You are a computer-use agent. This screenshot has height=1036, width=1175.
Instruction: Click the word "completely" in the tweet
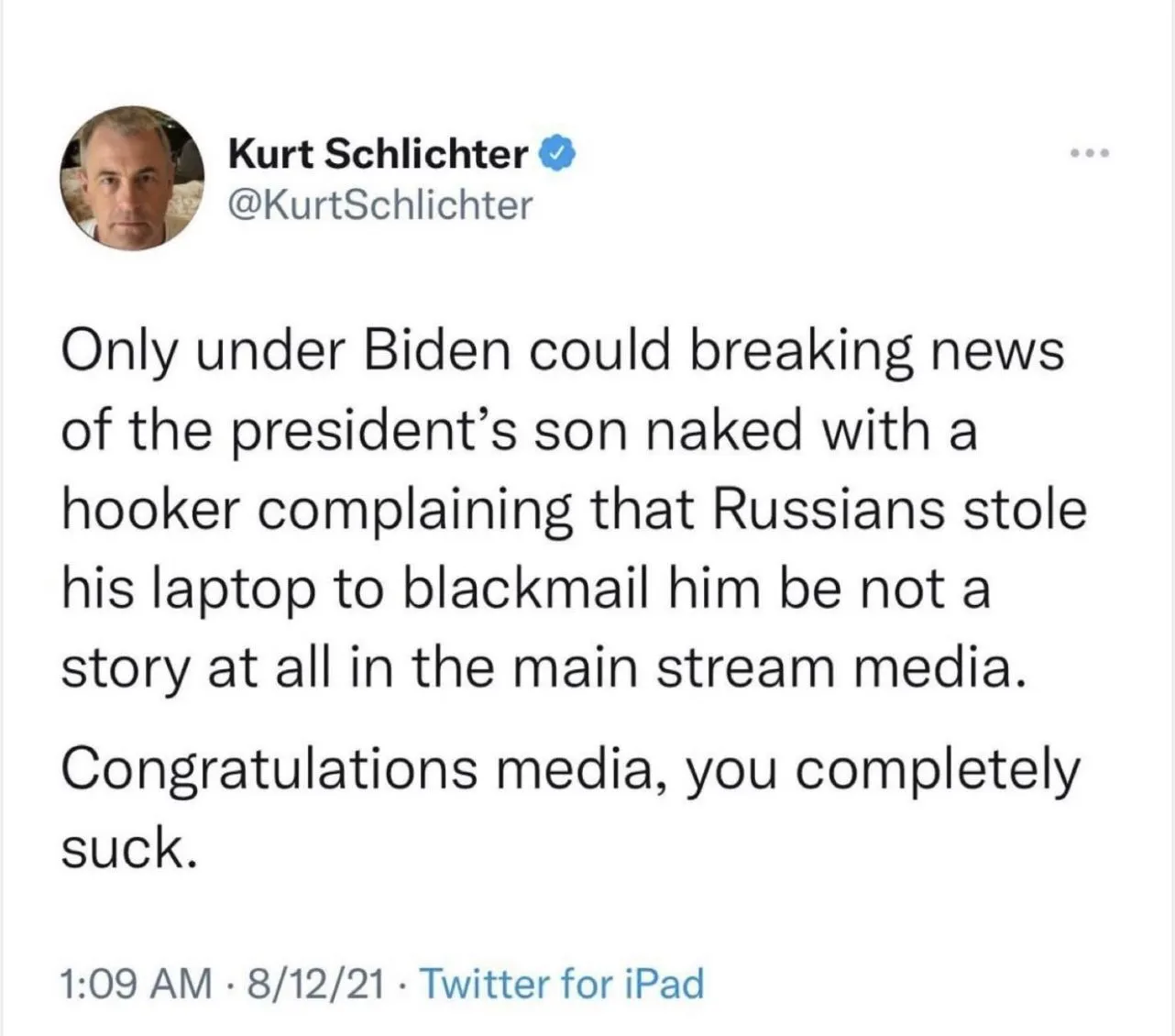coord(938,768)
